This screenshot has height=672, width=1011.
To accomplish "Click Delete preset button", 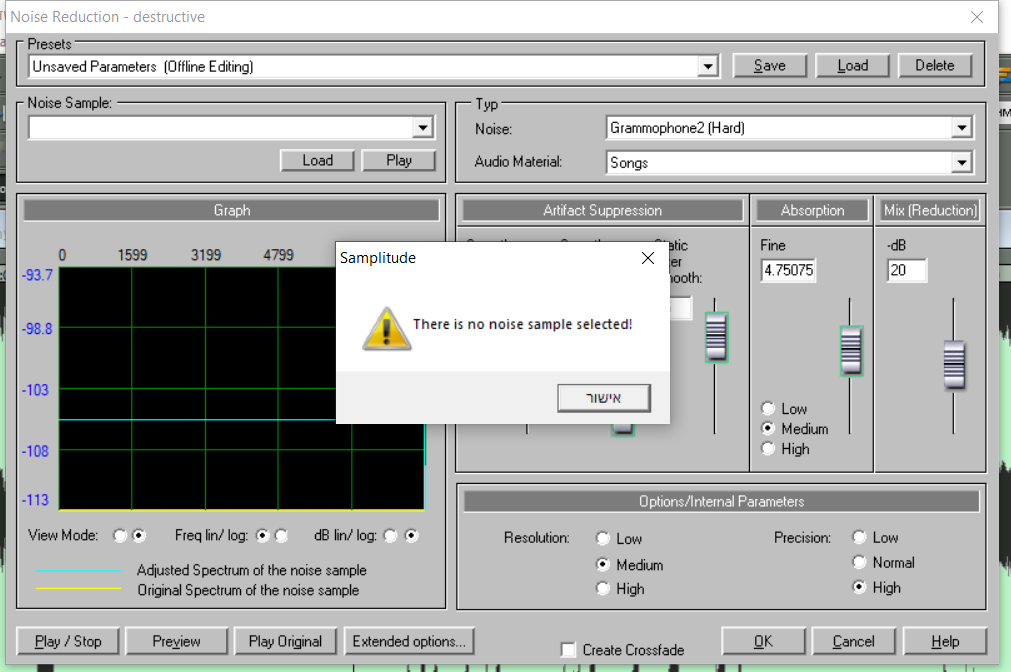I will coord(934,66).
